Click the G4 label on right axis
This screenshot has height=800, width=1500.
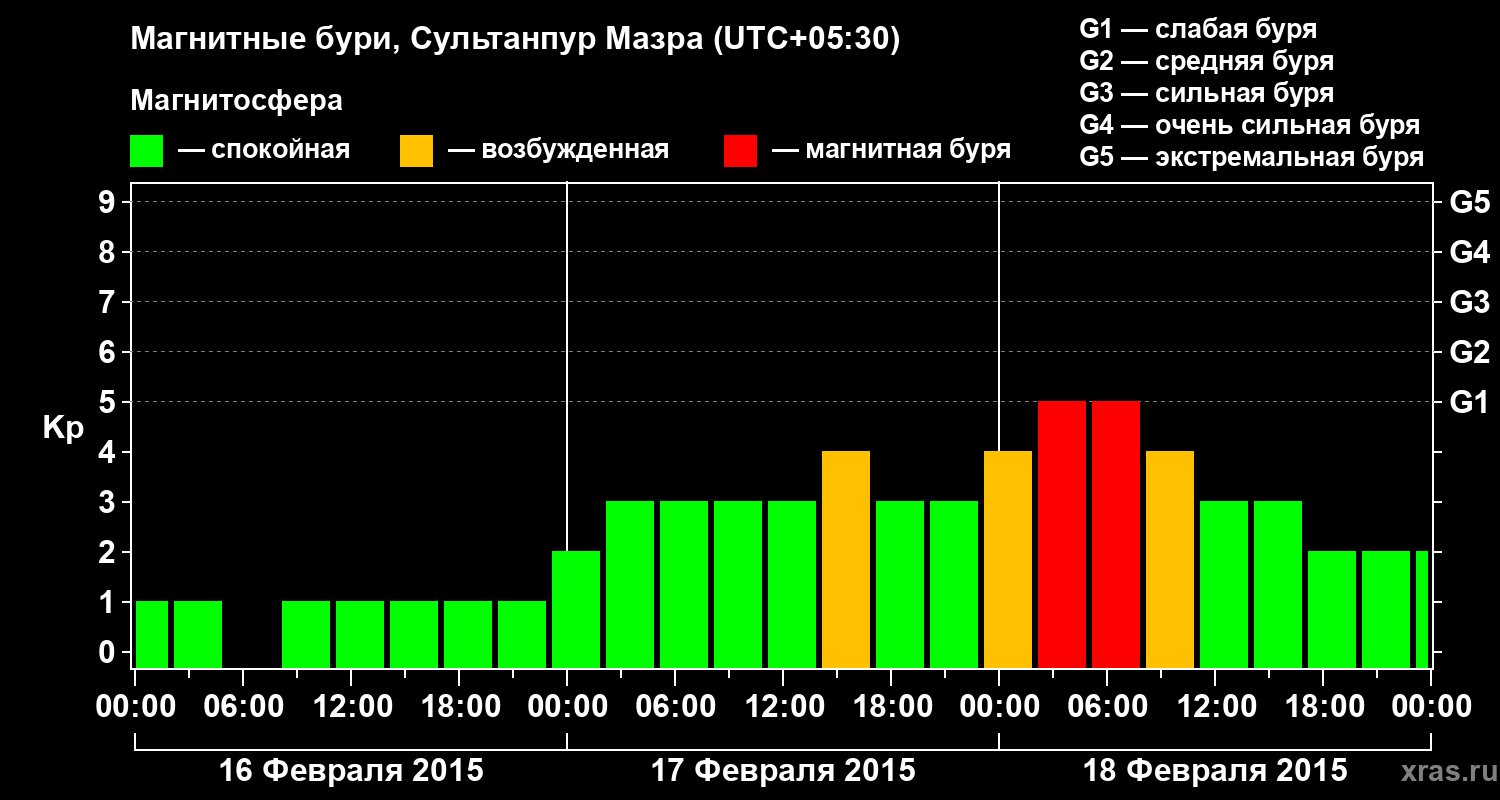[x=1469, y=252]
